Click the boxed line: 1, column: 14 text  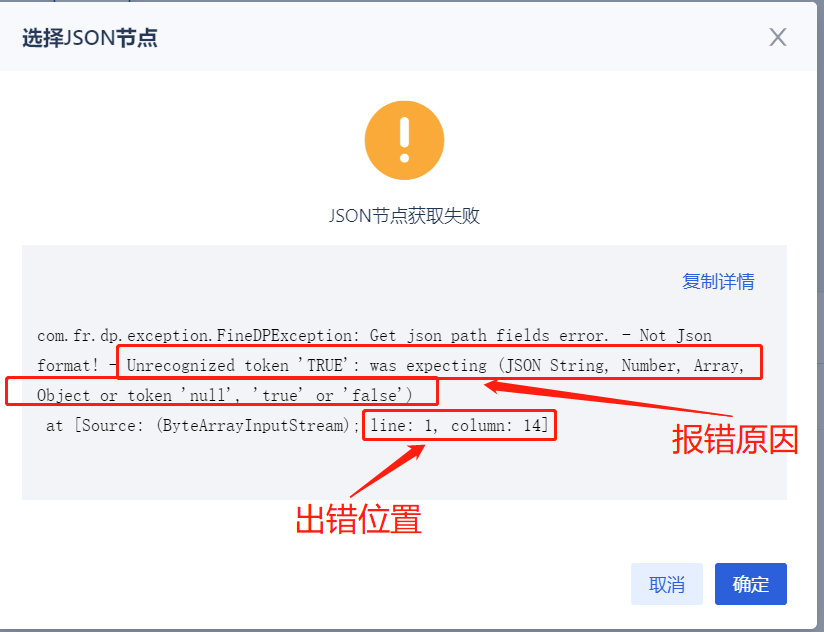click(x=459, y=426)
